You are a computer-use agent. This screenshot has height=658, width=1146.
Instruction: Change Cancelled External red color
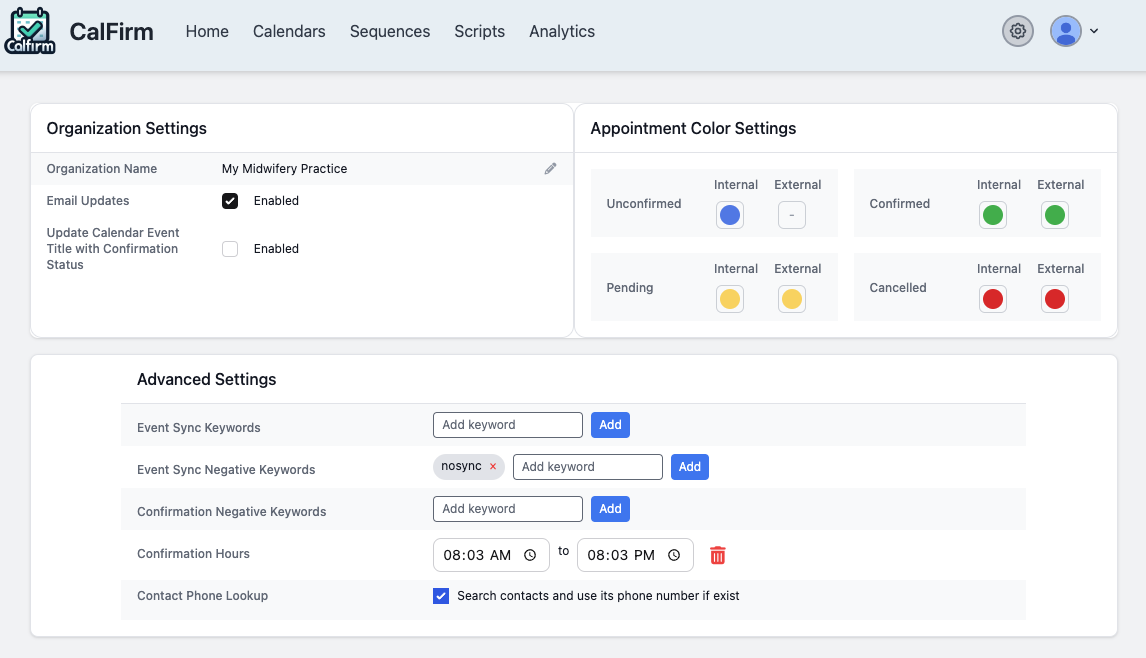click(x=1055, y=299)
